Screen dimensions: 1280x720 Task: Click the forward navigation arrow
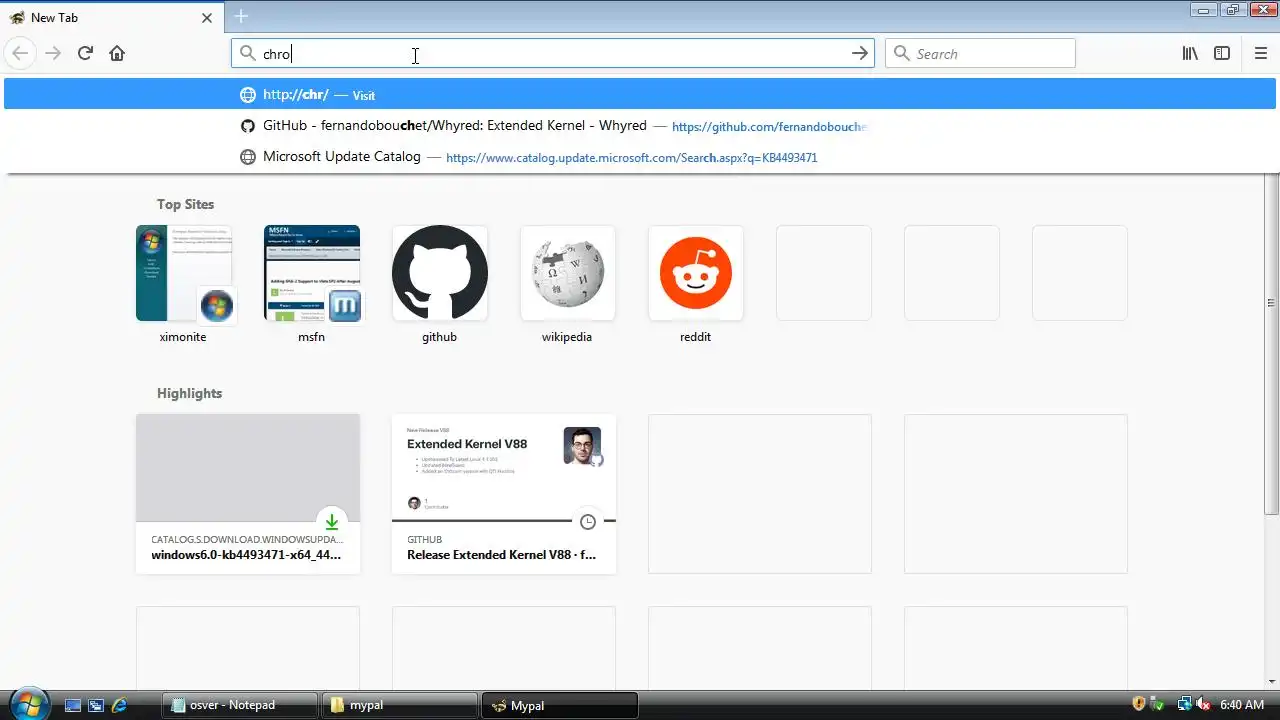tap(53, 53)
